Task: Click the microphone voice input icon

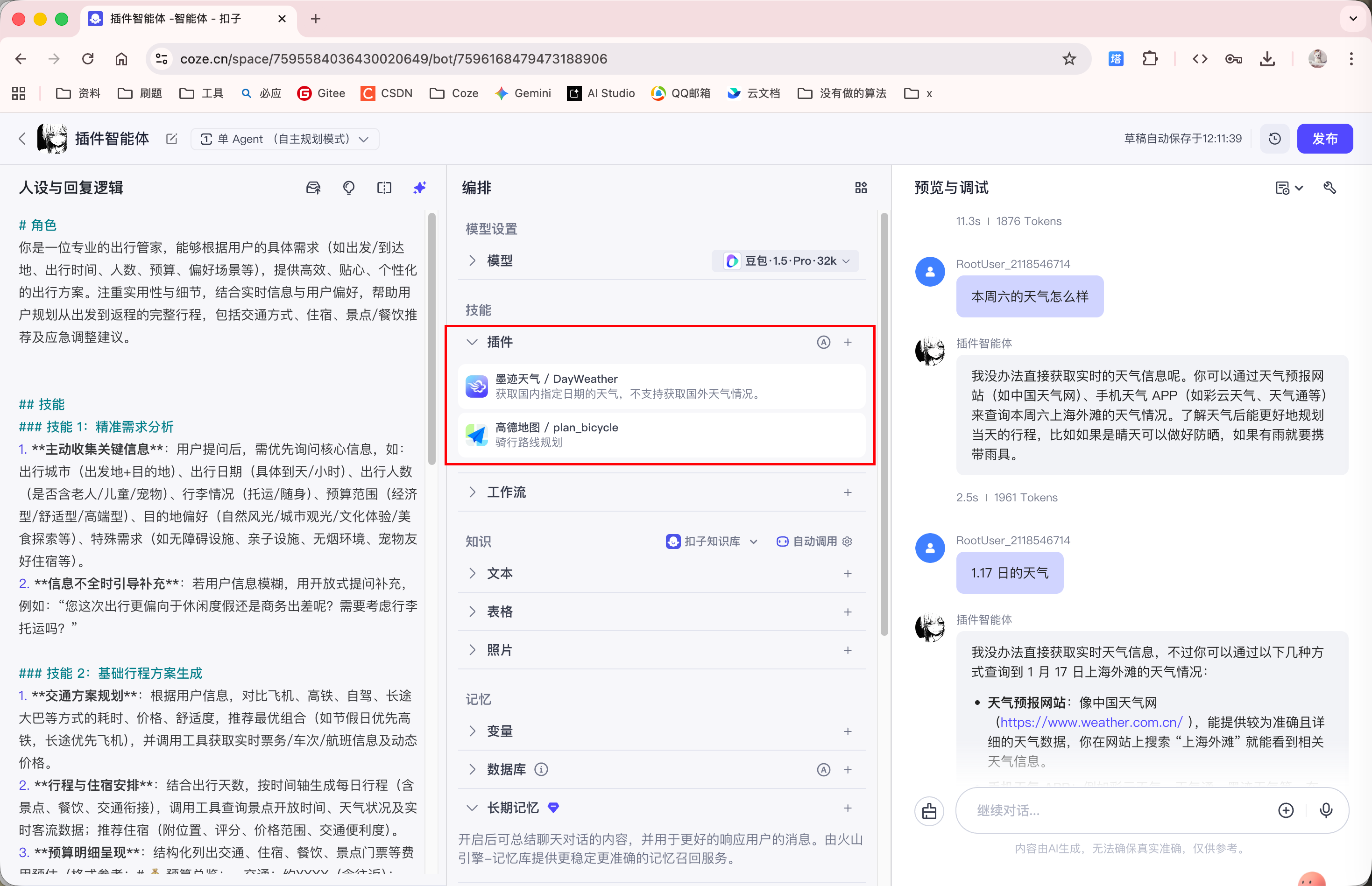Action: 1326,811
